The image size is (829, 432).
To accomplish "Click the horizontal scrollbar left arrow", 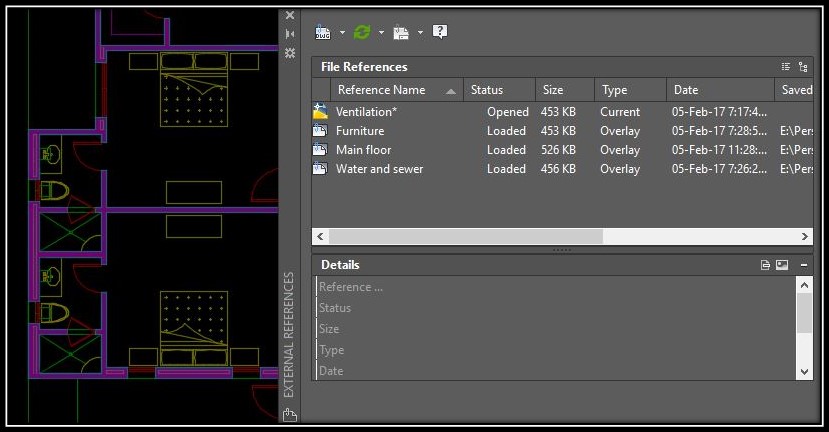I will (320, 236).
